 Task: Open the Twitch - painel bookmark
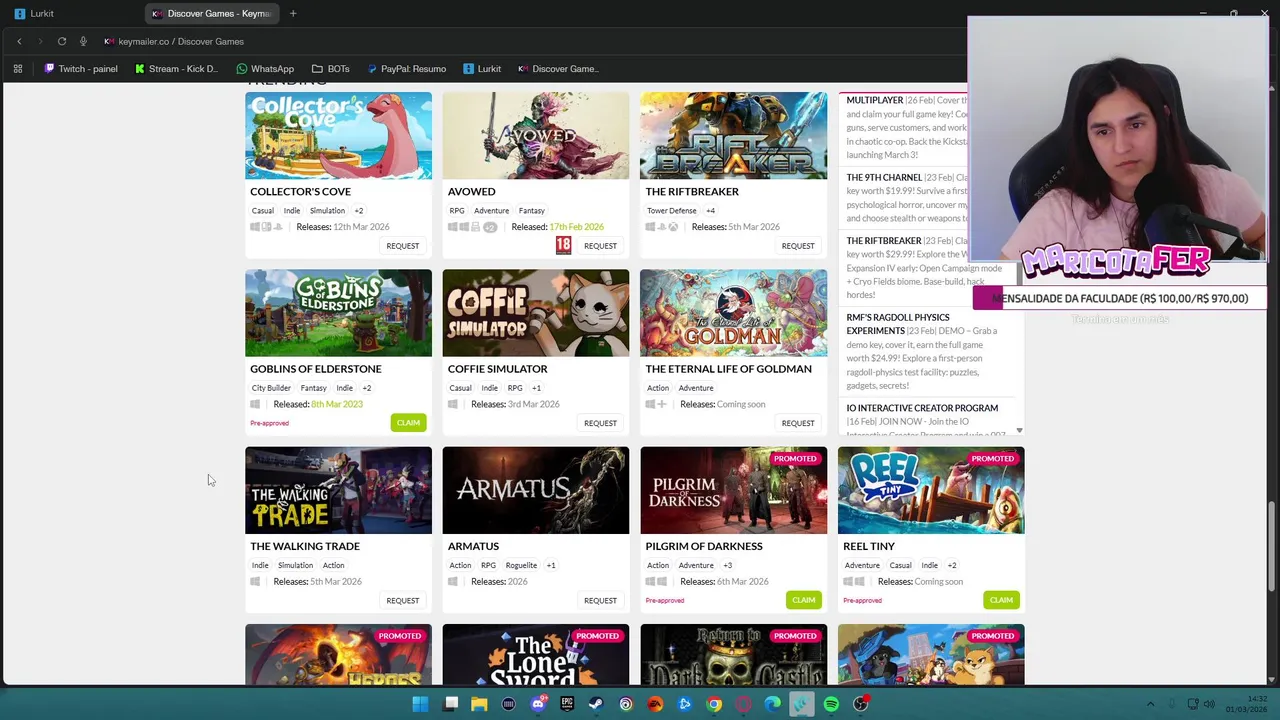pos(81,69)
